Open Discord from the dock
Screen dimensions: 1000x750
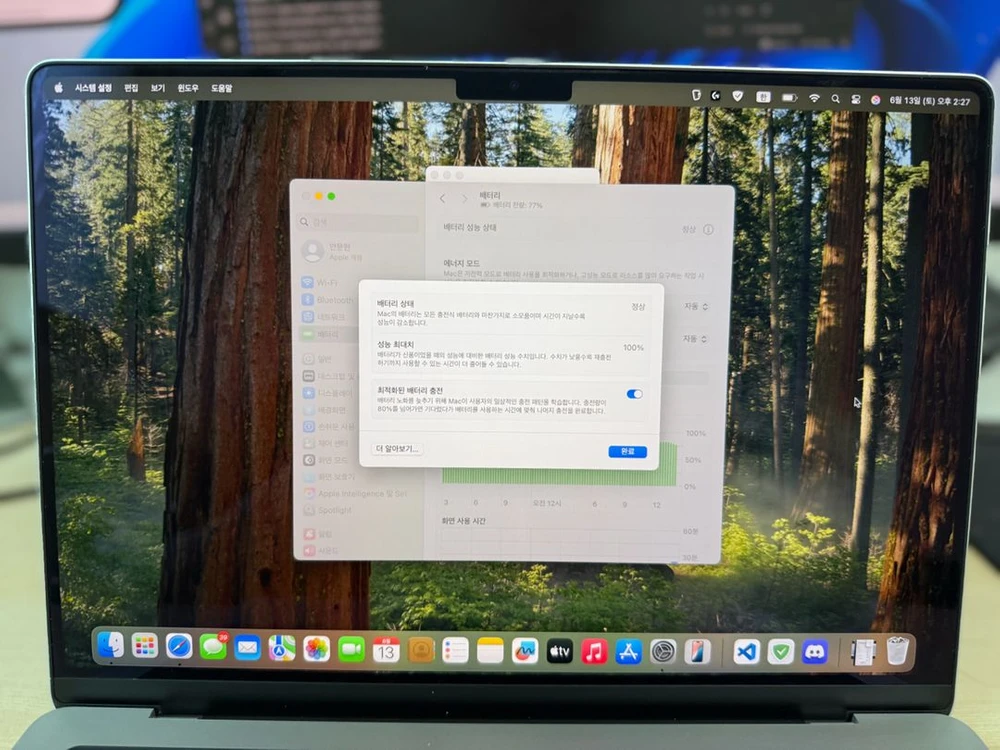click(x=814, y=652)
